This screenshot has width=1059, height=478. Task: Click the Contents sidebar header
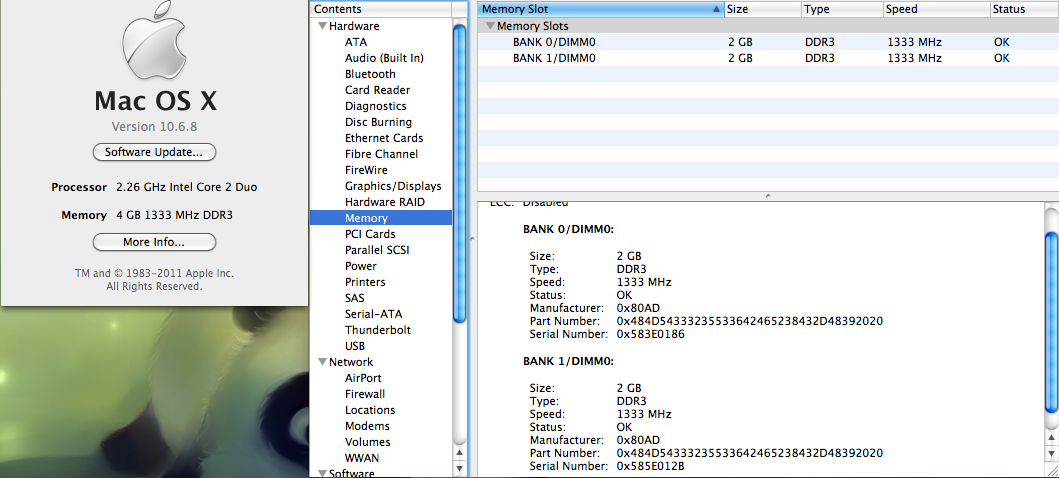tap(381, 9)
